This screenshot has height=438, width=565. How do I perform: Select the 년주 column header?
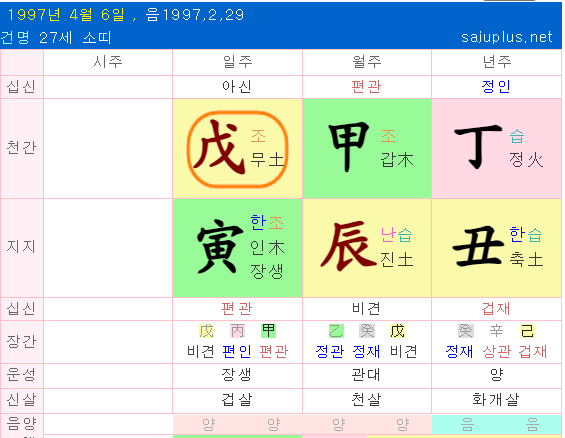(497, 62)
